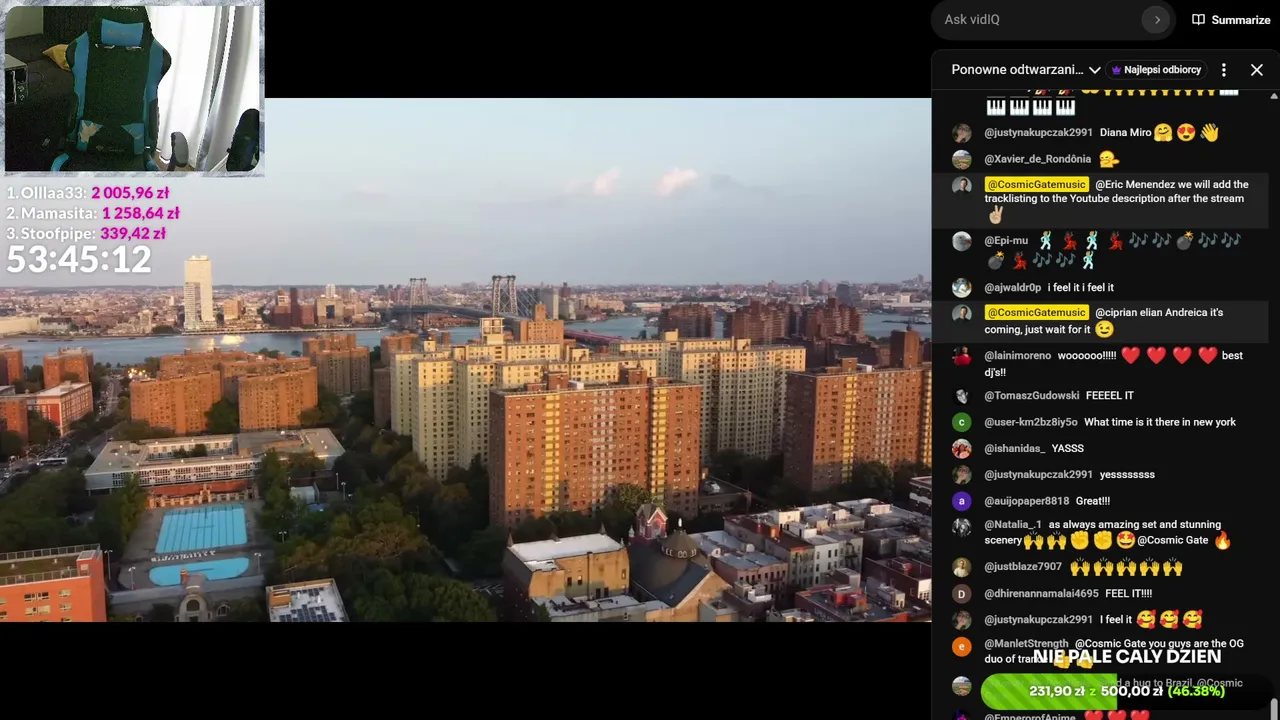Screen dimensions: 1280x720
Task: Click avatar beside the "yessssssss" message
Action: coord(961,475)
